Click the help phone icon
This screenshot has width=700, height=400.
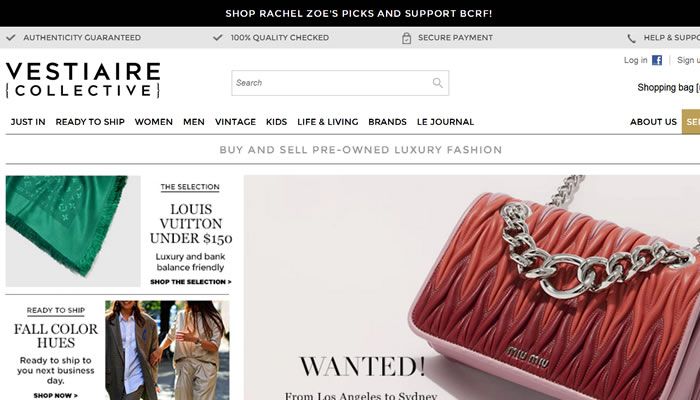pos(631,38)
